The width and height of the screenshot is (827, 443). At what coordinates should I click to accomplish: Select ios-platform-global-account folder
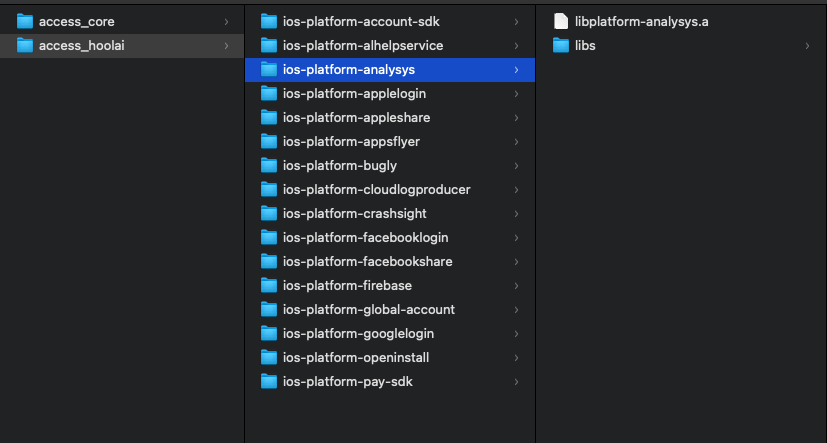click(x=390, y=310)
